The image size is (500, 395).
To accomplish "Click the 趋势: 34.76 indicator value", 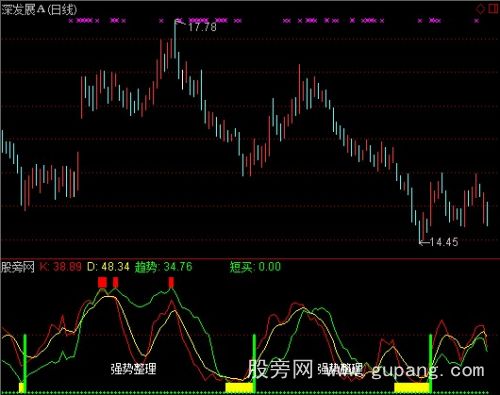I will pos(163,267).
